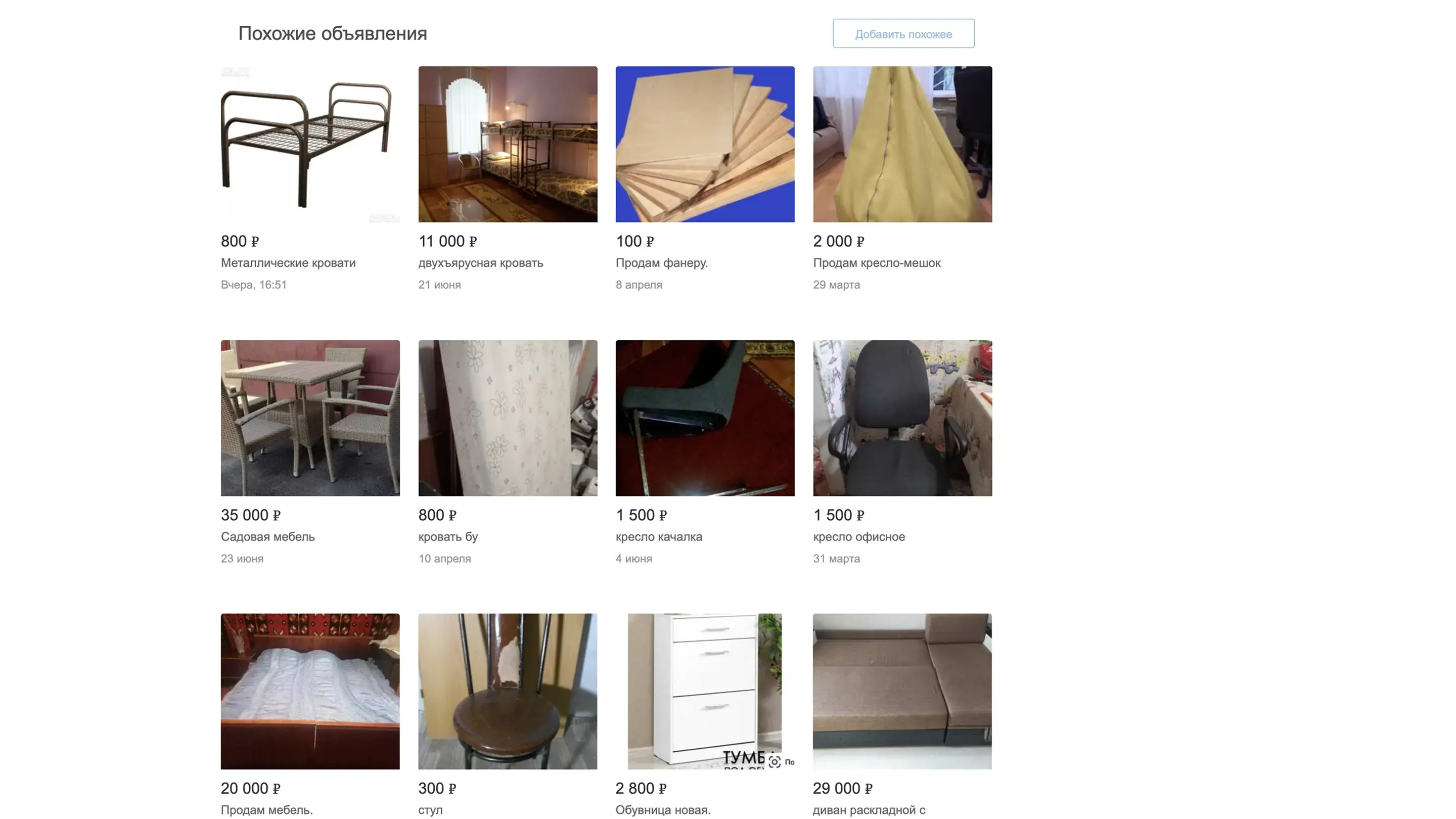Click the Обувница новая title link
1456x819 pixels.
(663, 810)
